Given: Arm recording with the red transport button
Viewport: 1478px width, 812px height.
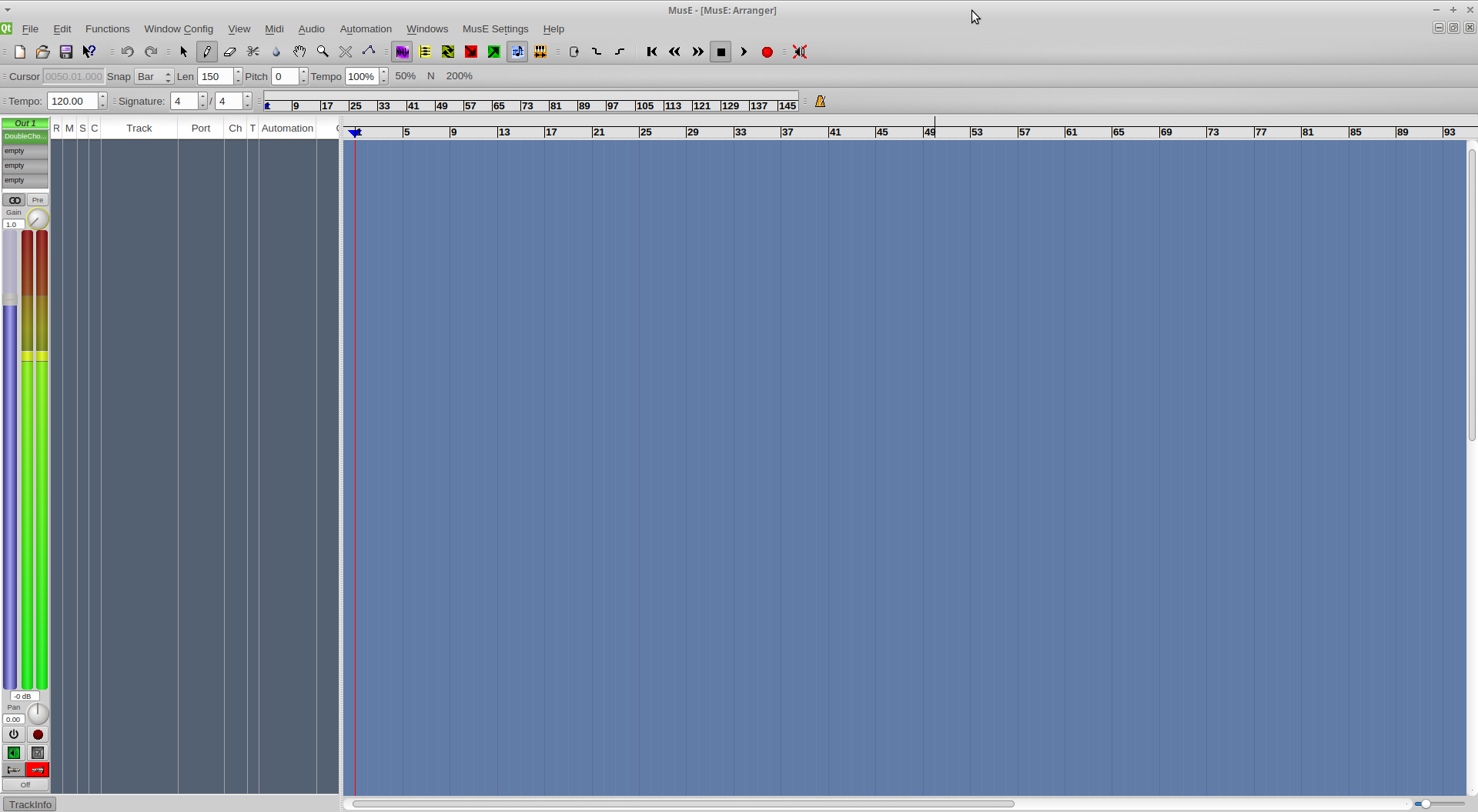Looking at the screenshot, I should tap(767, 52).
